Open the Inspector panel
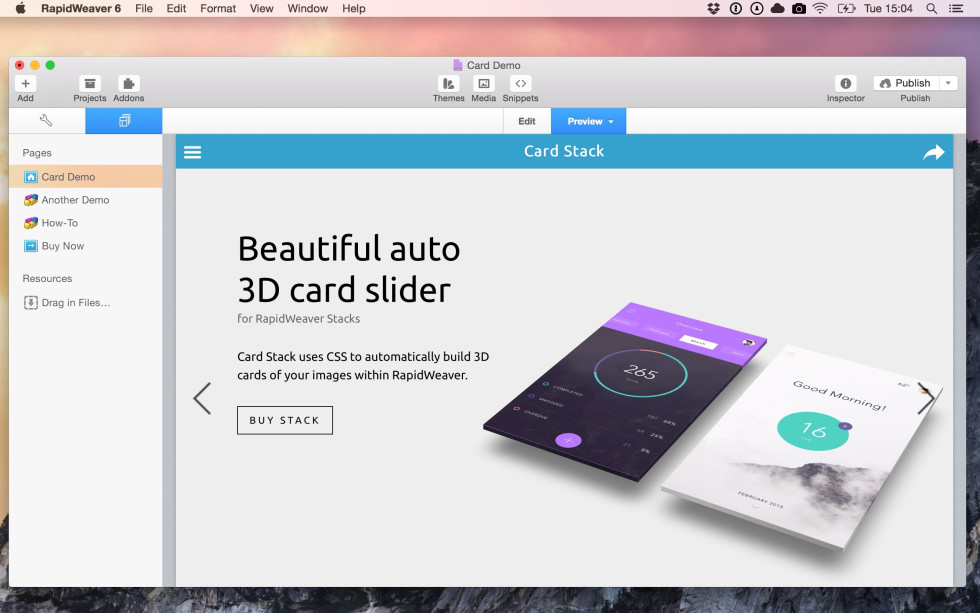The image size is (980, 613). 846,83
